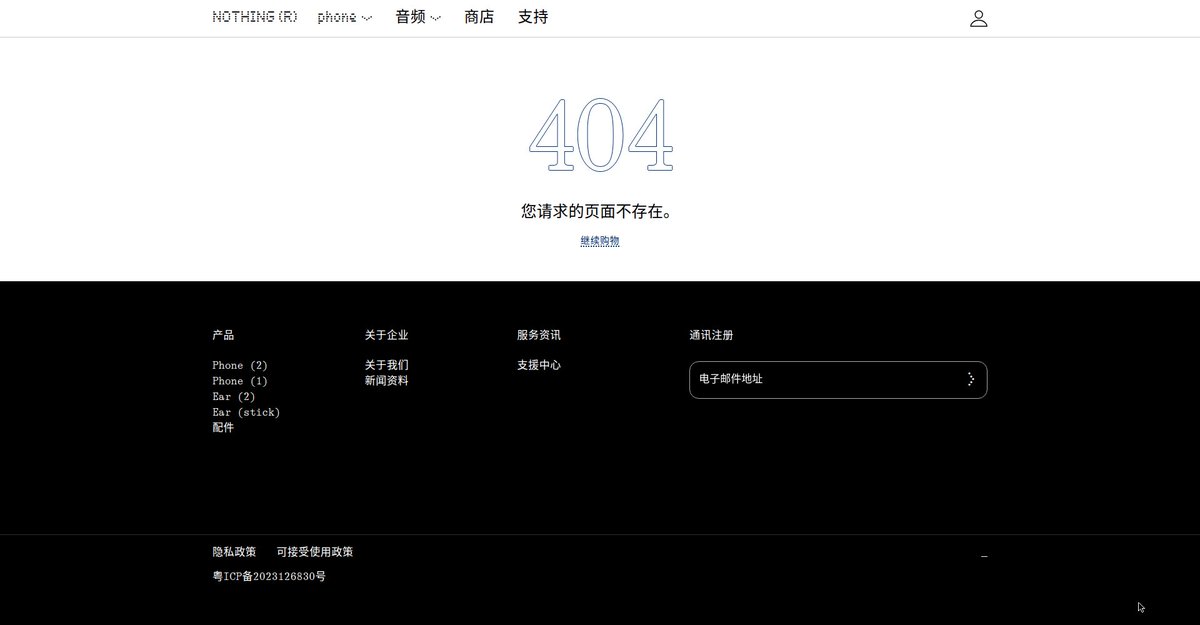Expand the phone dropdown menu
Viewport: 1200px width, 625px height.
(345, 17)
